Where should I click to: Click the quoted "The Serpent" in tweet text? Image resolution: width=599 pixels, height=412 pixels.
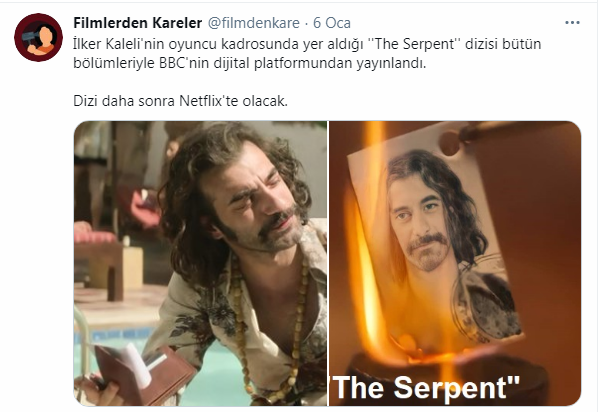(x=415, y=44)
